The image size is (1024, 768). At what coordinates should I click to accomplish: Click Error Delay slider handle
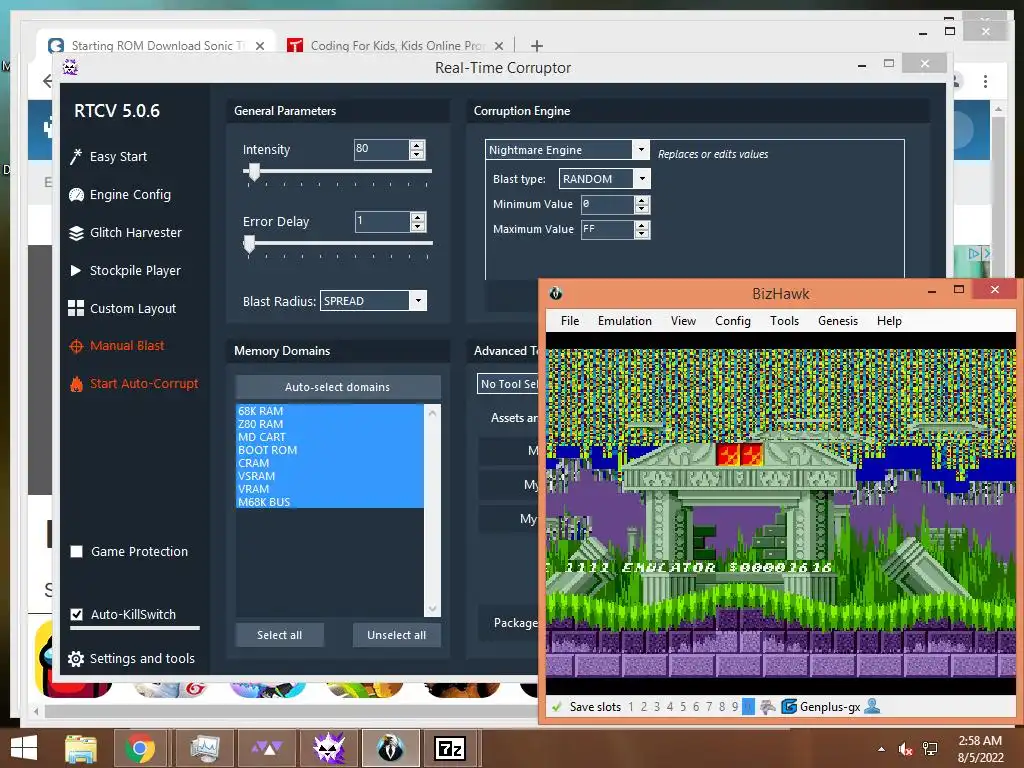click(x=249, y=244)
